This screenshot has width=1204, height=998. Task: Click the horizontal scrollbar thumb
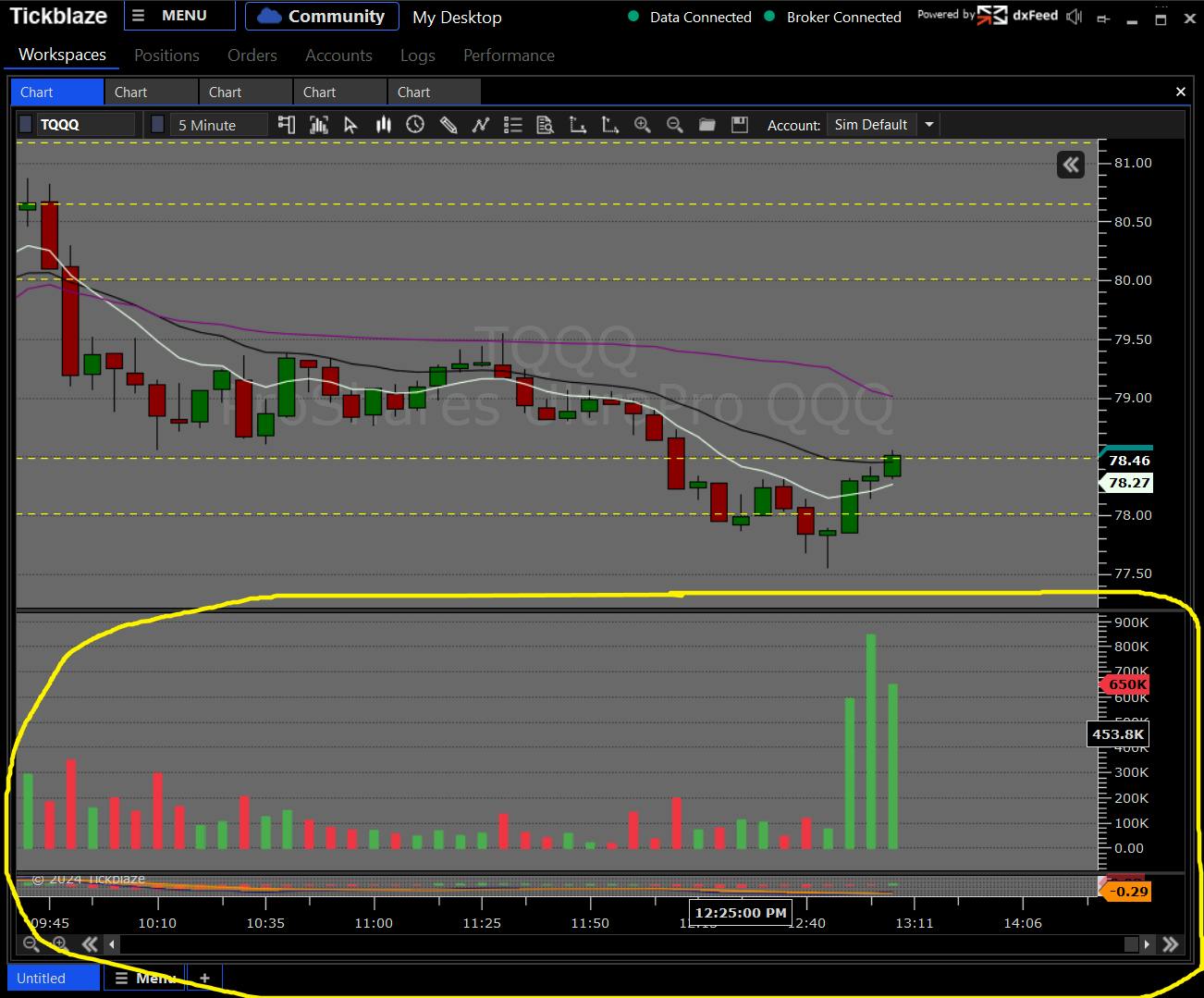pos(1131,944)
